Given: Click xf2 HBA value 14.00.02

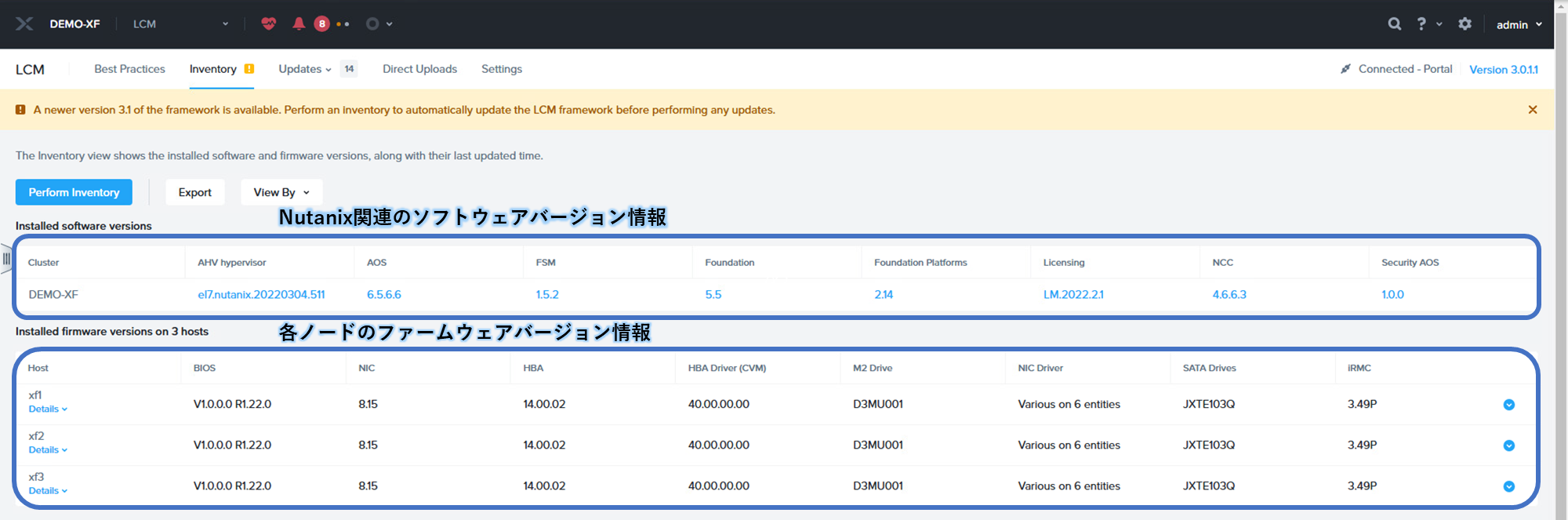Looking at the screenshot, I should click(544, 445).
